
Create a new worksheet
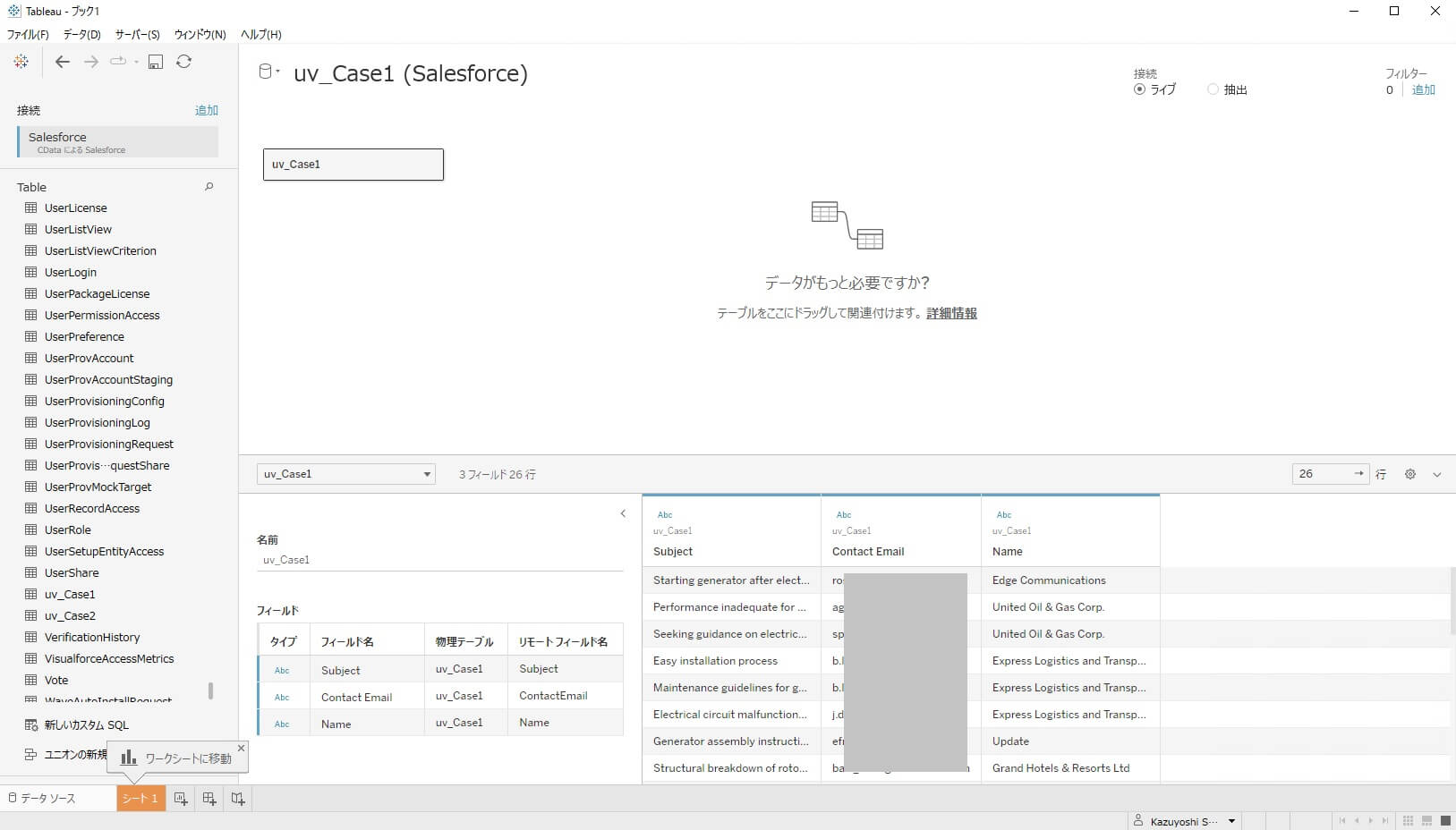click(x=181, y=798)
